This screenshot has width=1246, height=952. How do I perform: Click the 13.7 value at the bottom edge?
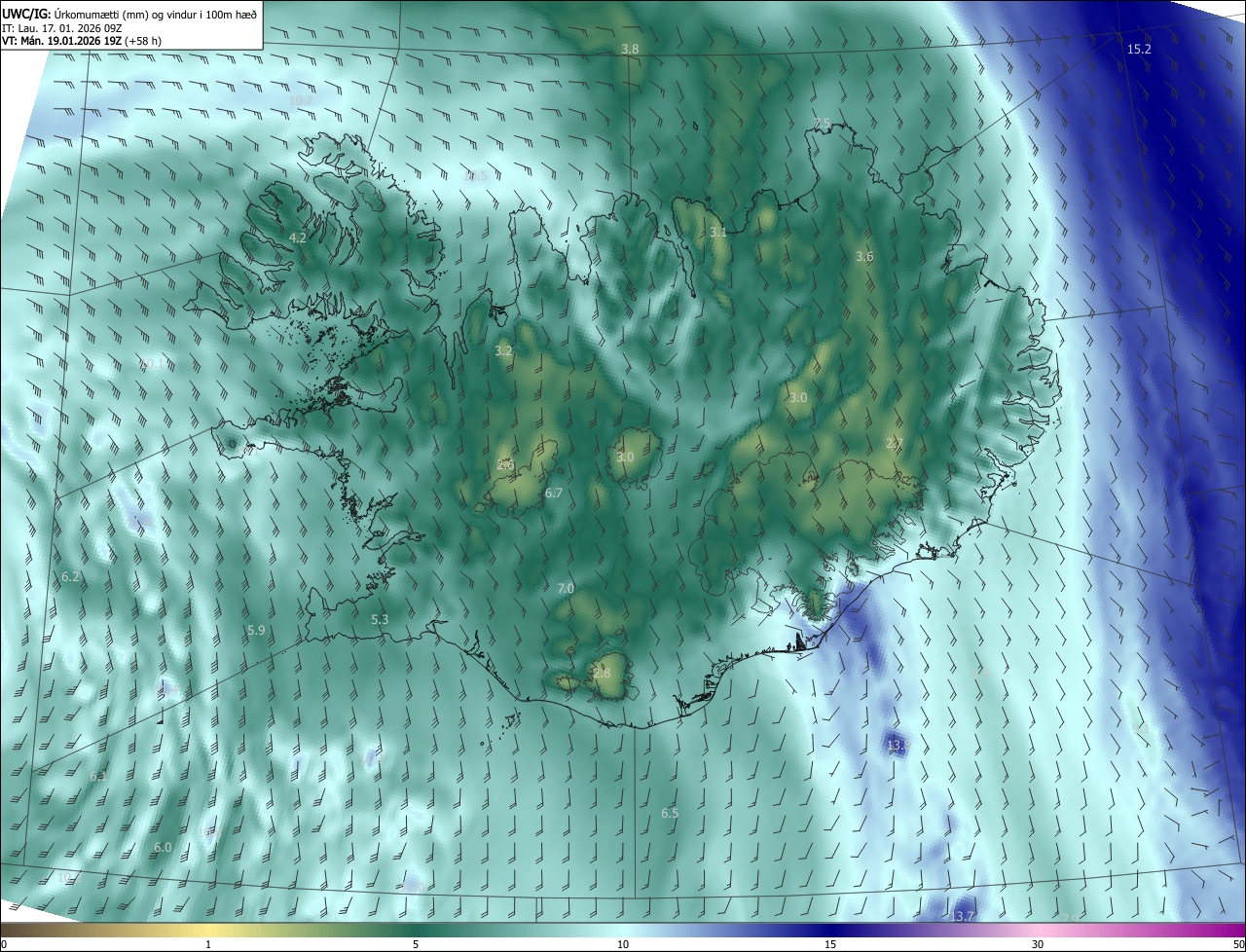pos(961,917)
